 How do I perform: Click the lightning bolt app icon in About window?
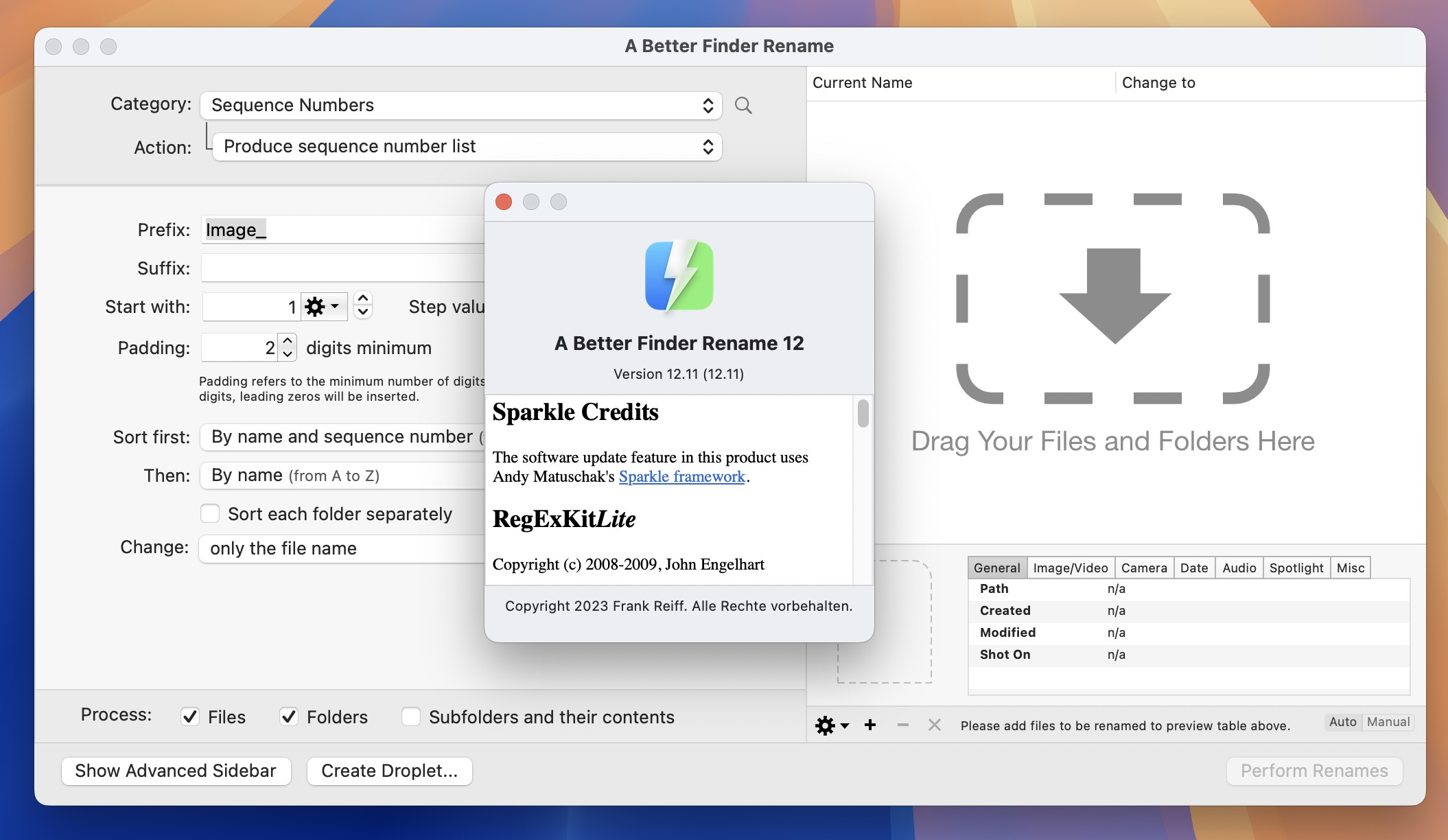pyautogui.click(x=679, y=275)
